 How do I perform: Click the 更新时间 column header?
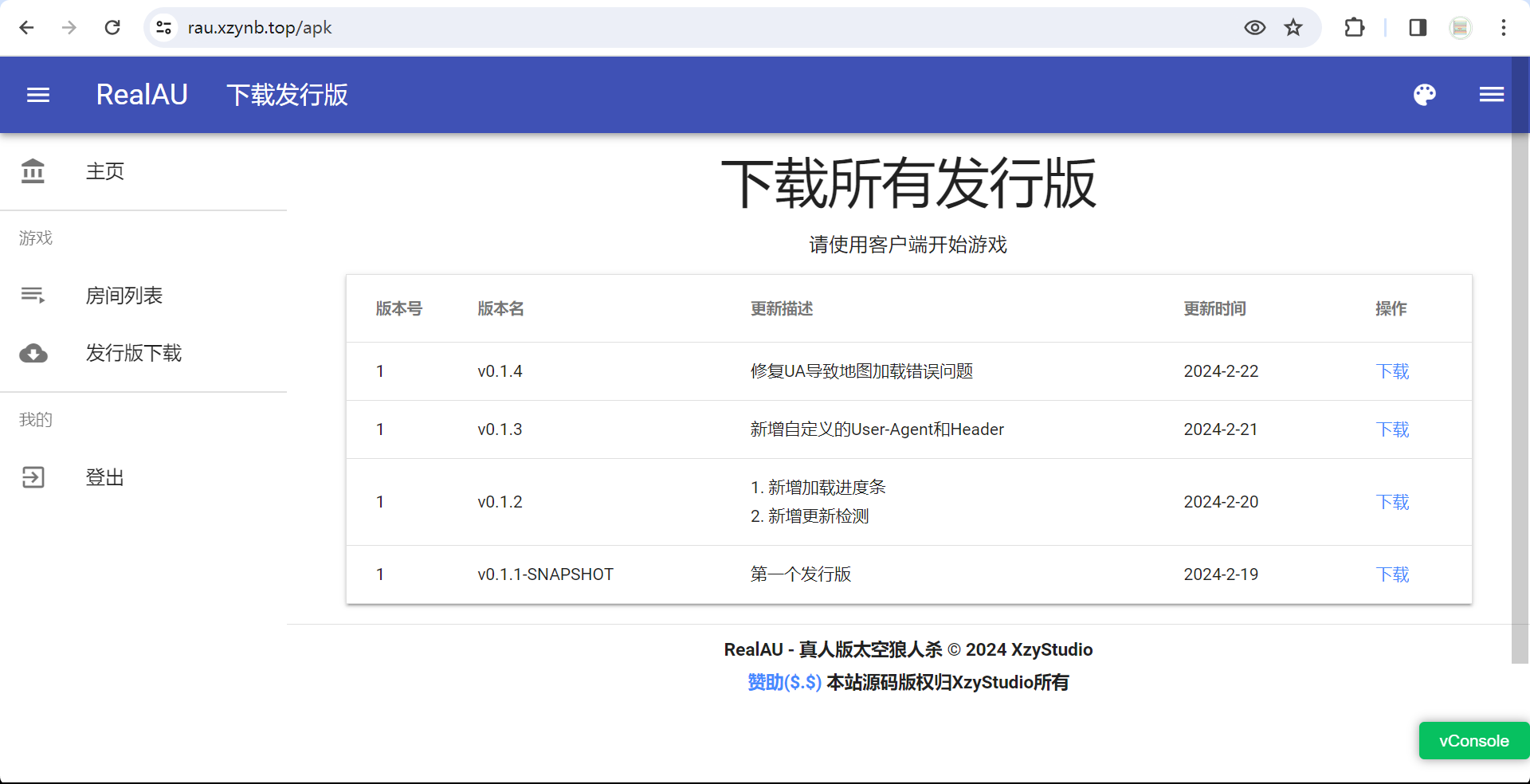pos(1215,308)
